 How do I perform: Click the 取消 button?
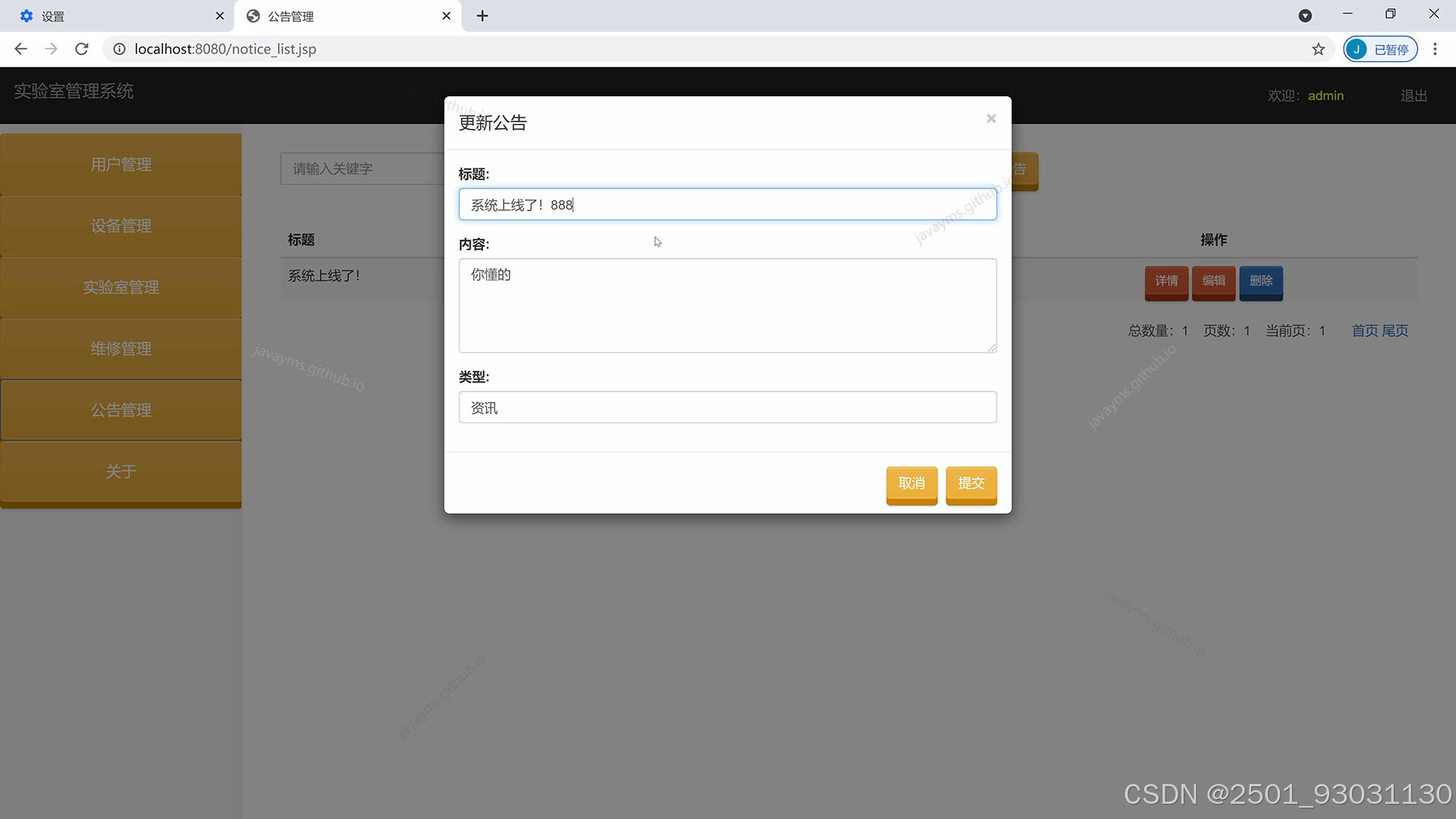(912, 484)
